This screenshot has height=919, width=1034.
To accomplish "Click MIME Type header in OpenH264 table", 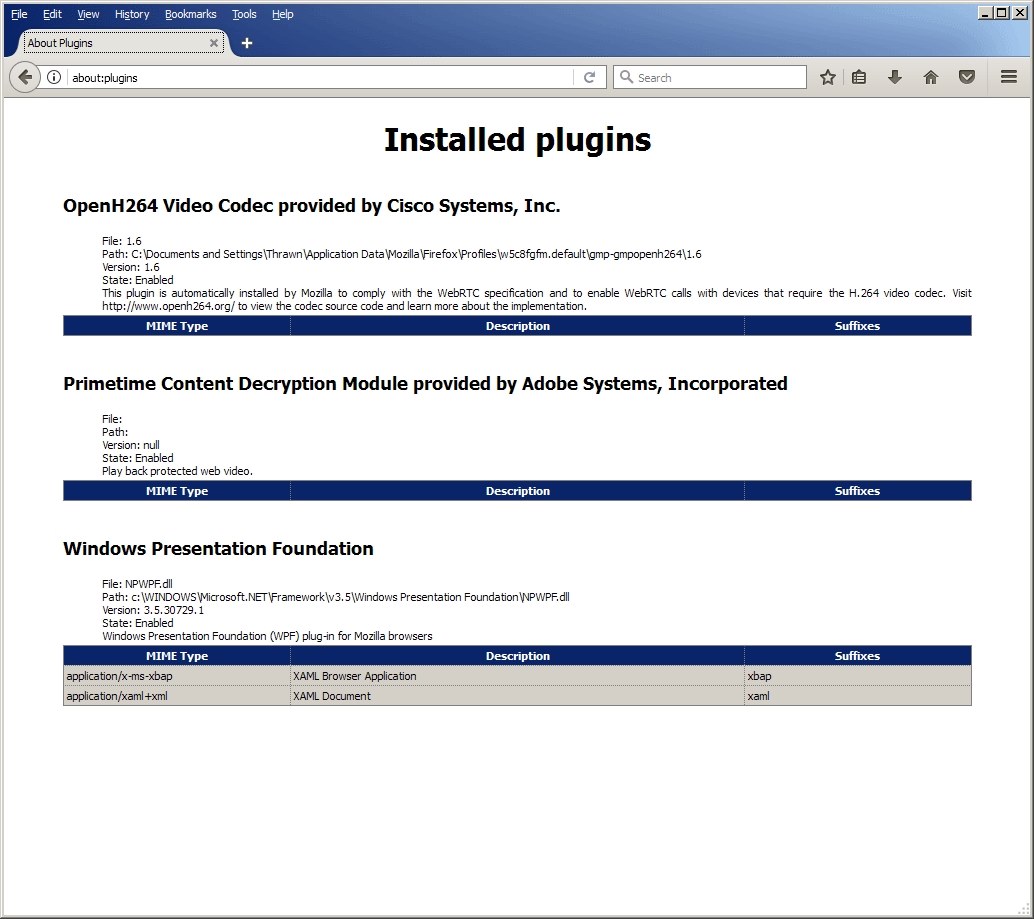I will (x=177, y=326).
